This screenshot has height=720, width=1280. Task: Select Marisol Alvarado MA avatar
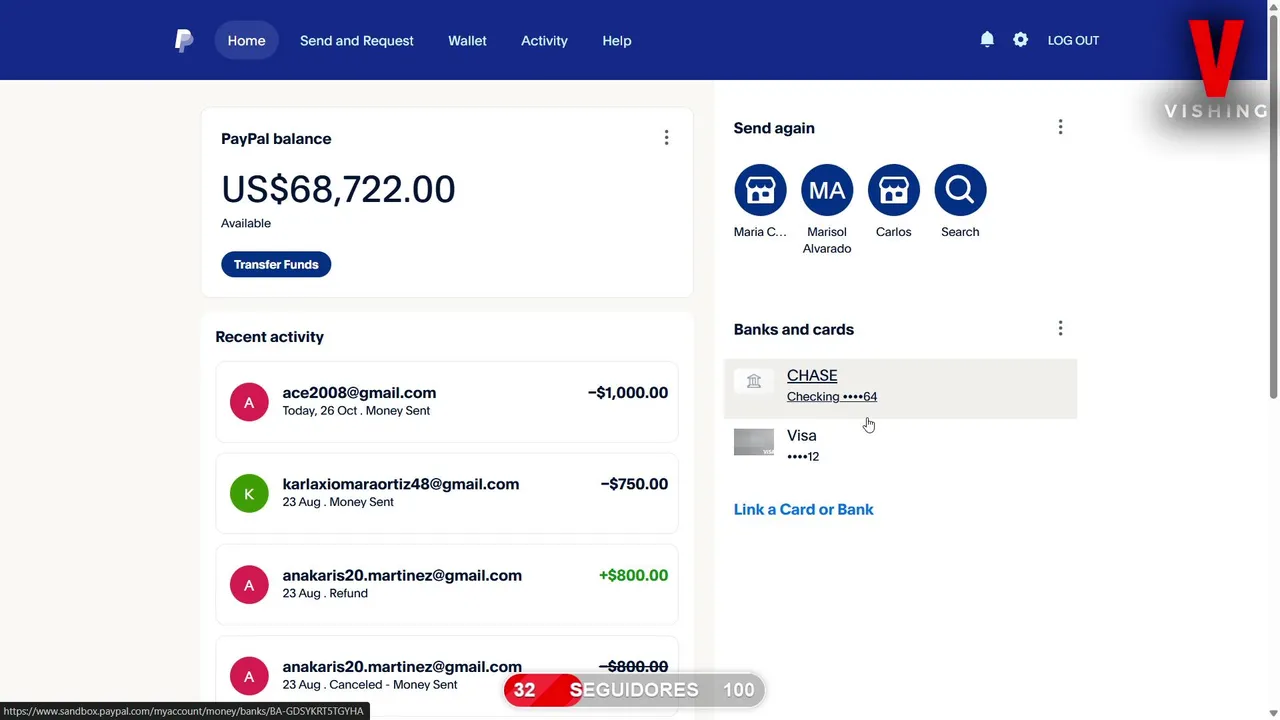point(827,190)
